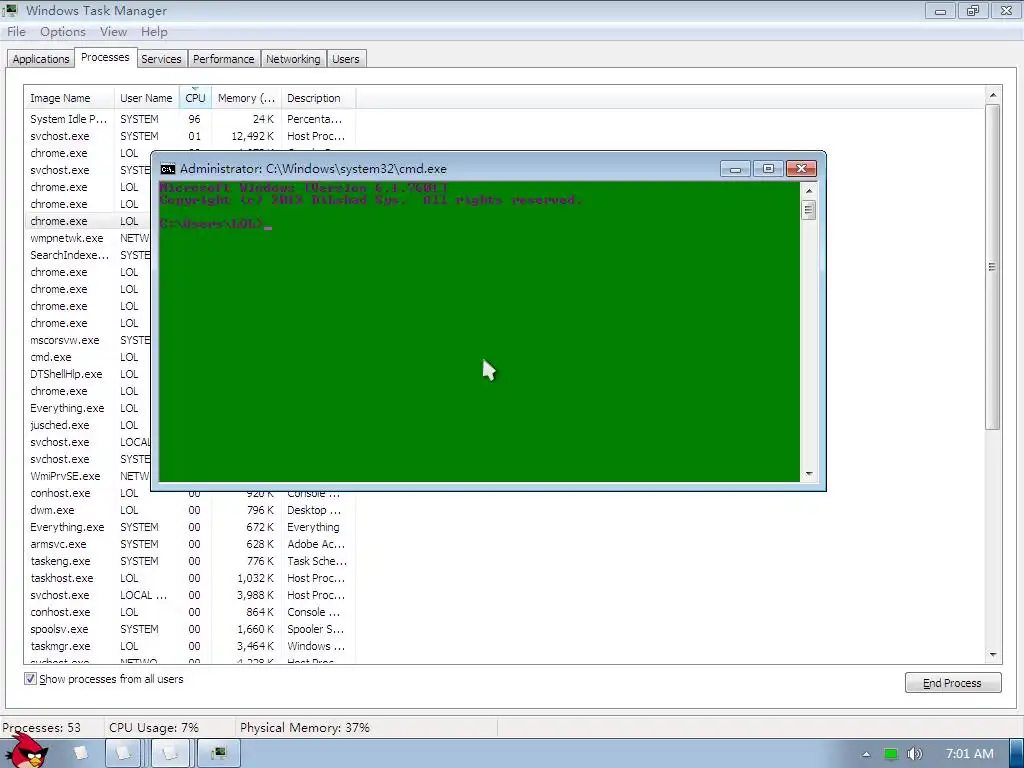Click cmd window scrollbar up arrow
The height and width of the screenshot is (768, 1024).
tap(809, 191)
